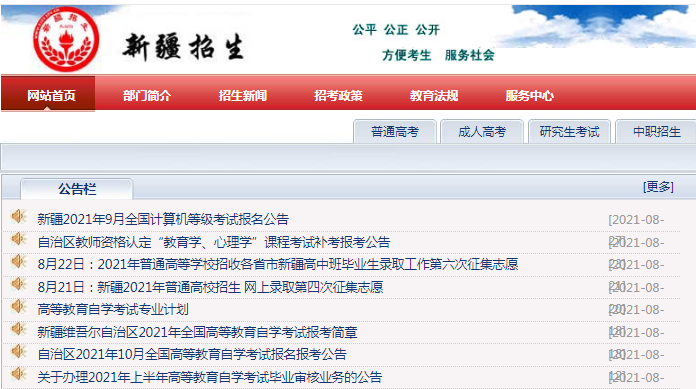Click [更多] link in bulletin board

[658, 187]
